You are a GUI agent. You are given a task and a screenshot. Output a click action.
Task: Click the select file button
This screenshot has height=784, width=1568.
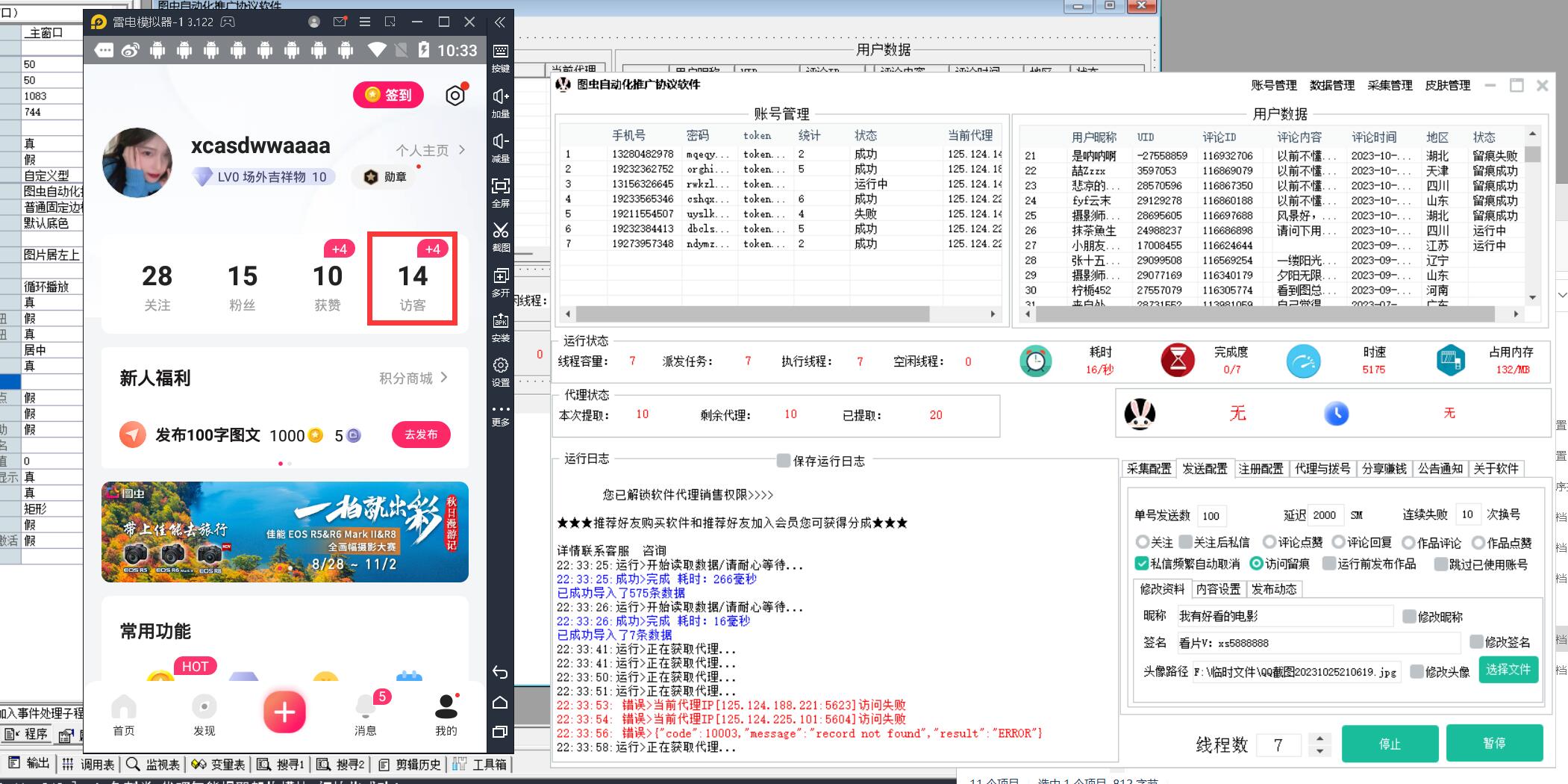[x=1508, y=670]
